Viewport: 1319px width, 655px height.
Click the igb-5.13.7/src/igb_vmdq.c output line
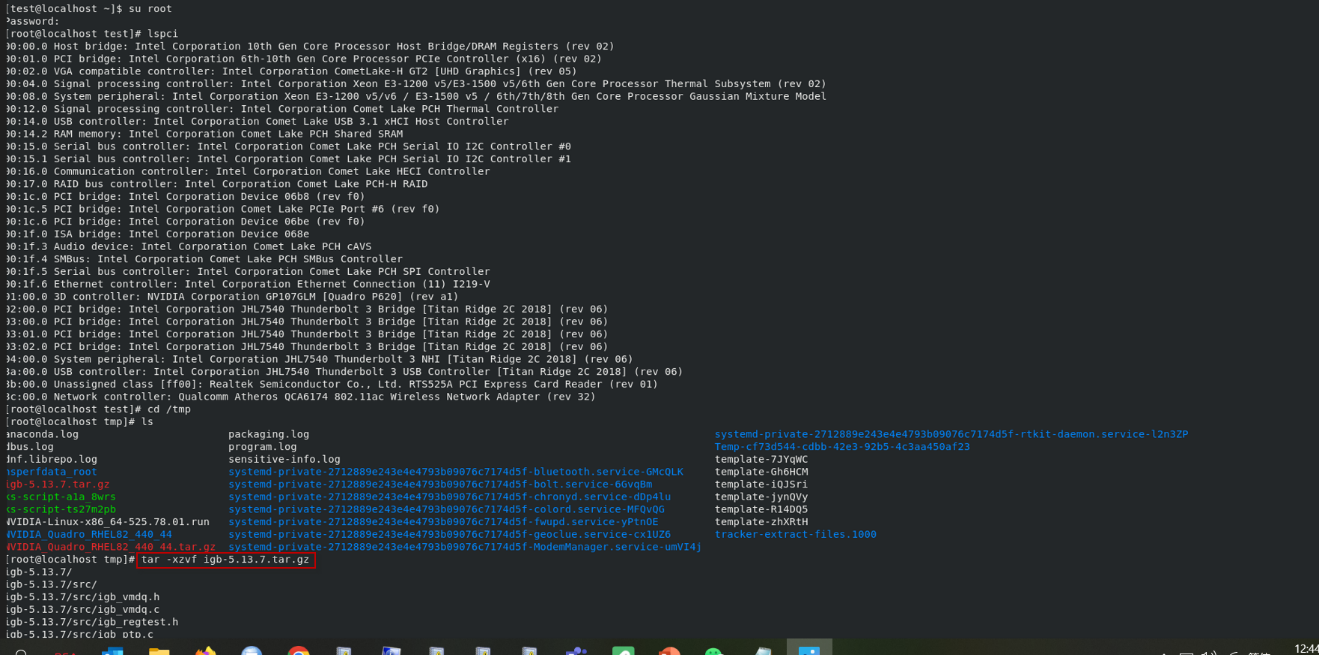(82, 609)
